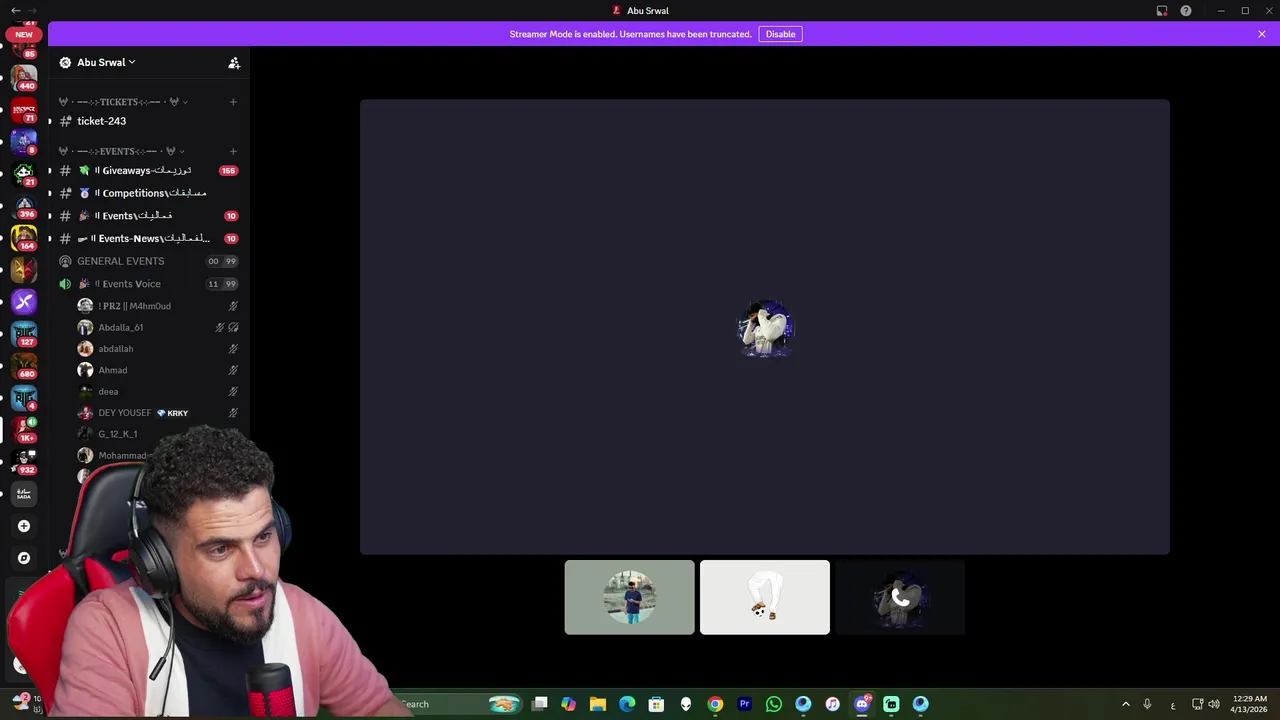Select avatar in center of call view
Image resolution: width=1280 pixels, height=720 pixels.
765,328
